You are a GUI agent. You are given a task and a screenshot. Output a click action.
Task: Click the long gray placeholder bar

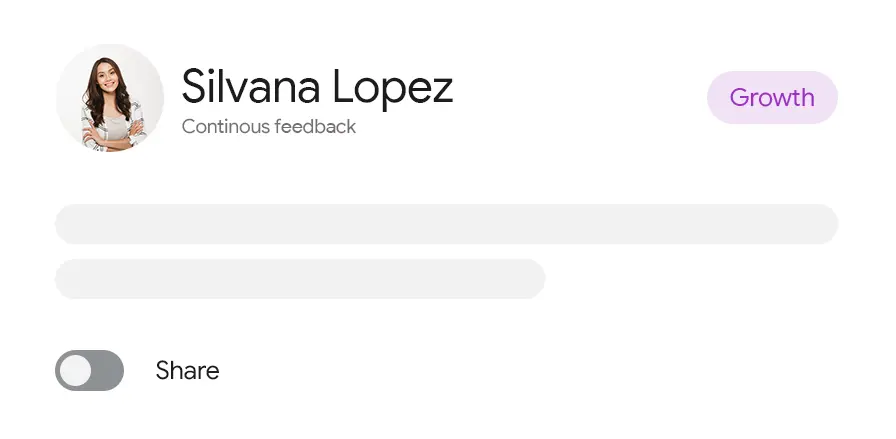coord(446,224)
